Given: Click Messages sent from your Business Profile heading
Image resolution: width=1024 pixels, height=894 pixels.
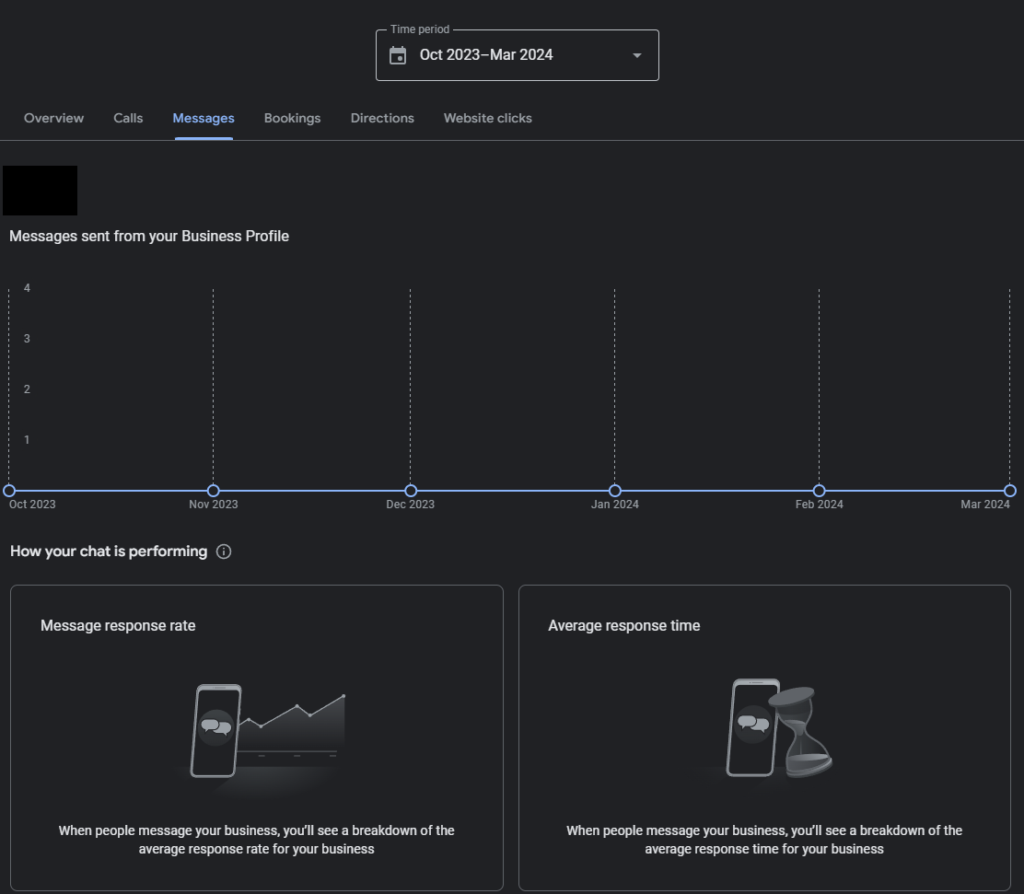Looking at the screenshot, I should pos(149,236).
